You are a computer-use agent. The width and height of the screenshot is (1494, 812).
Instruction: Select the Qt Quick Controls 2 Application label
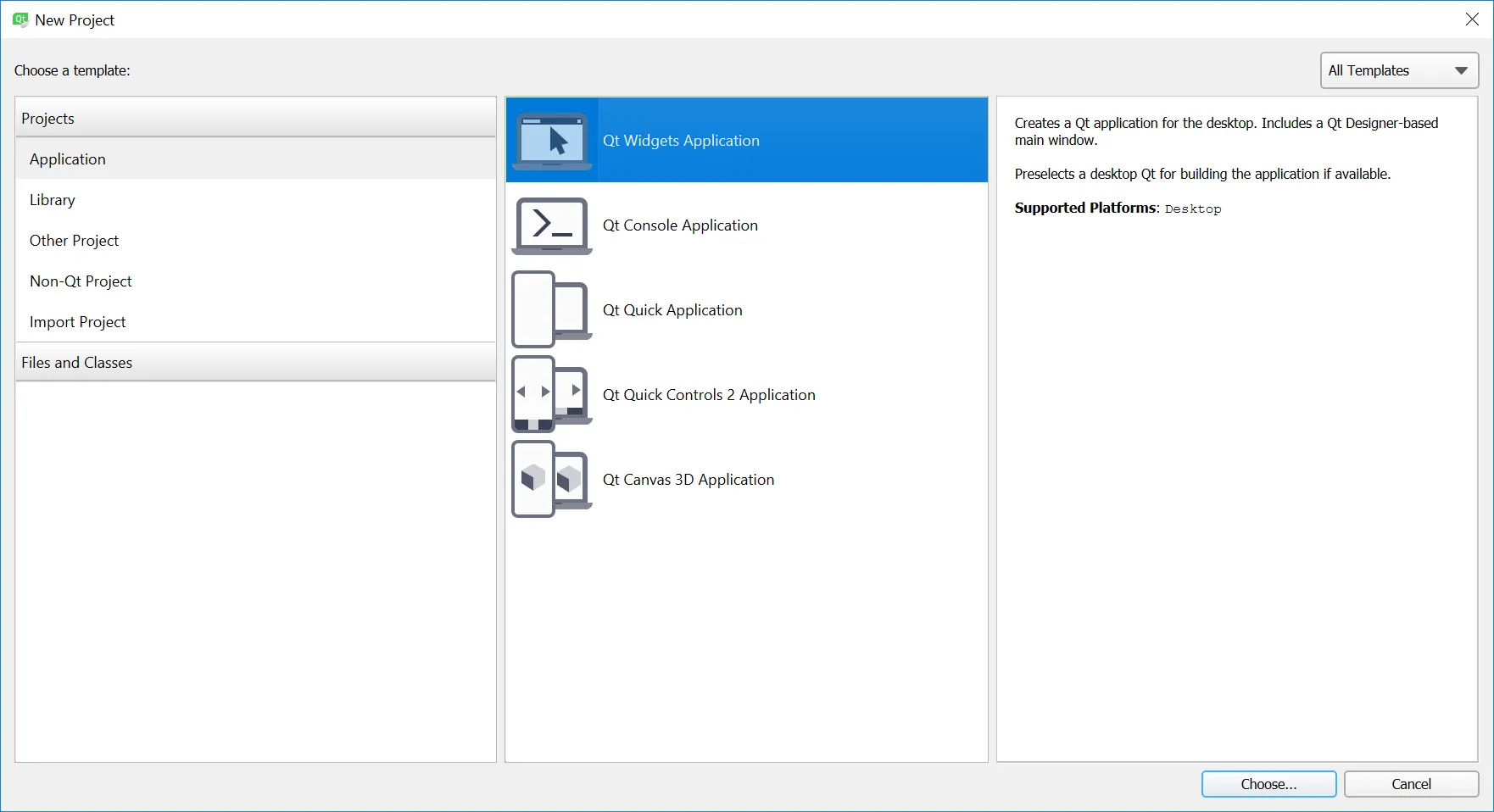(709, 395)
